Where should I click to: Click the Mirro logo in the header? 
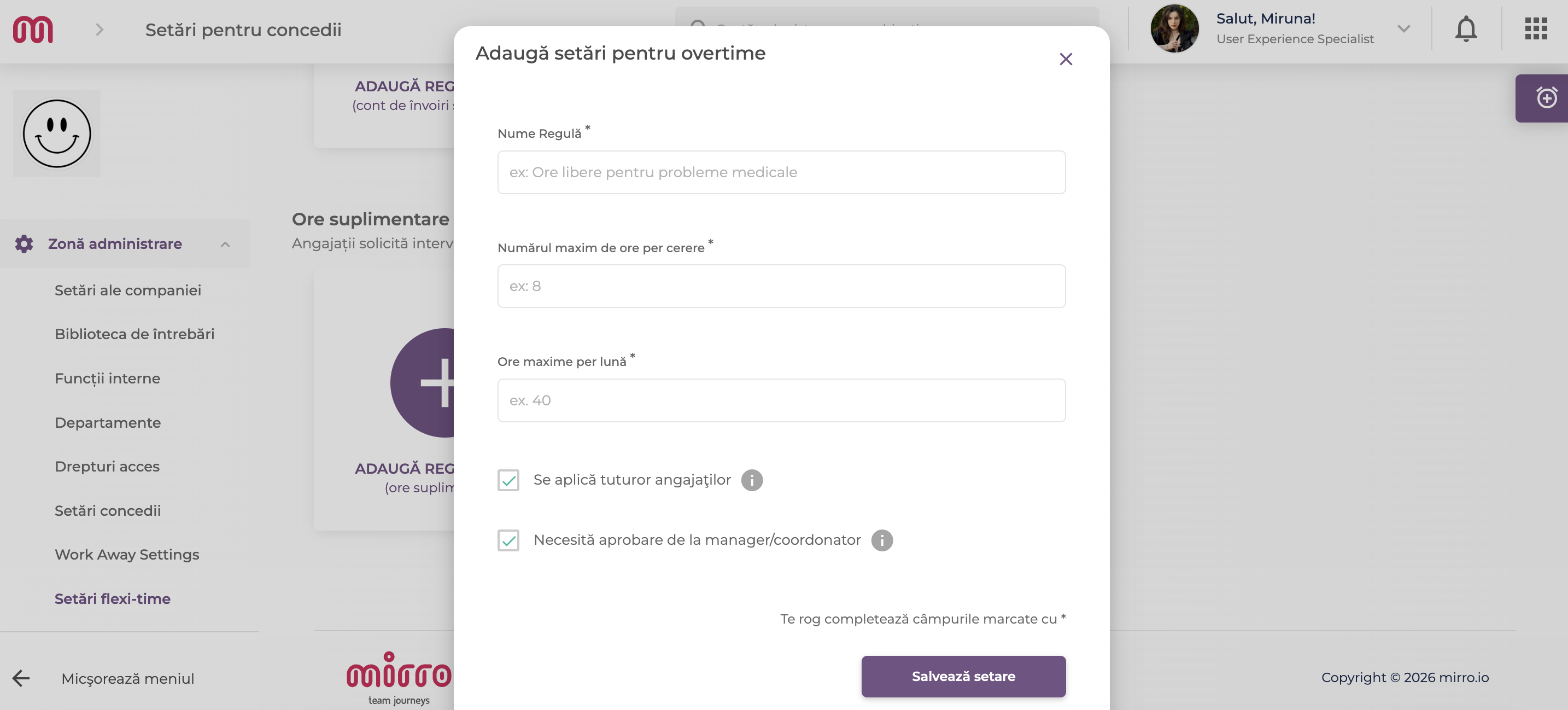33,29
